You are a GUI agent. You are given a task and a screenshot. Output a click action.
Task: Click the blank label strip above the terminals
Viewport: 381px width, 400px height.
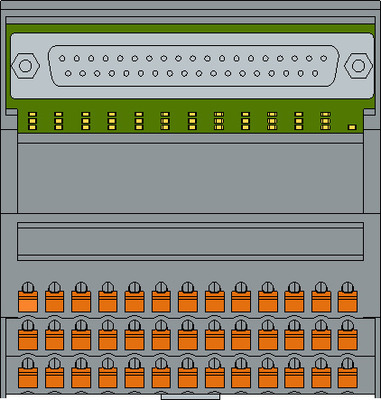[x=190, y=242]
